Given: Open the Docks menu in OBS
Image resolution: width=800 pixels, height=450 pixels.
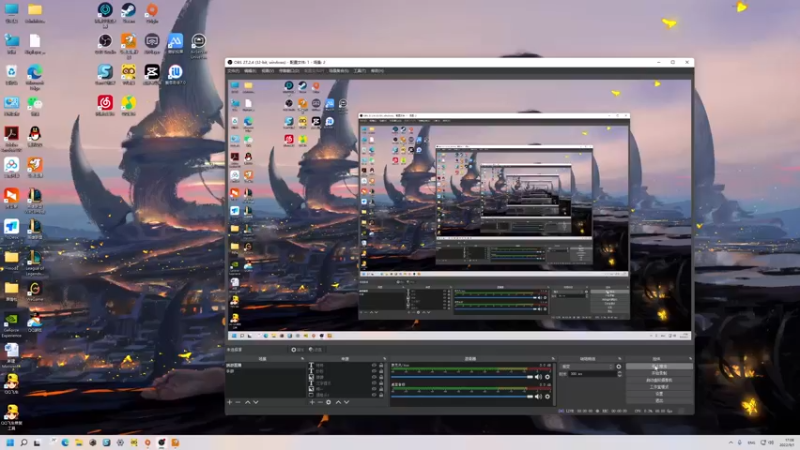Looking at the screenshot, I should pyautogui.click(x=289, y=71).
